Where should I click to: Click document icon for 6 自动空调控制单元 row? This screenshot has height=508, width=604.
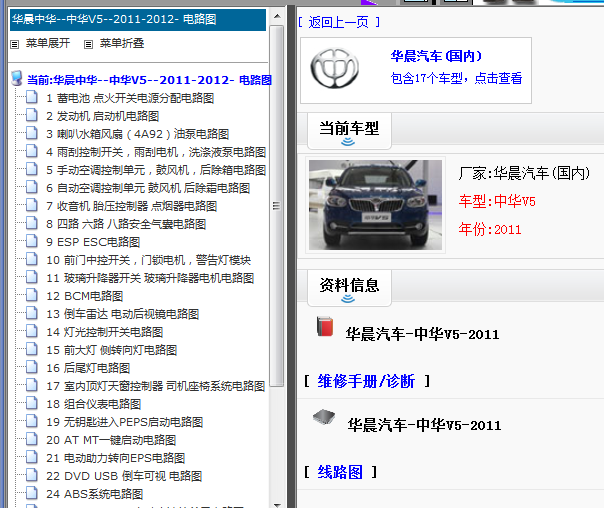[32, 187]
